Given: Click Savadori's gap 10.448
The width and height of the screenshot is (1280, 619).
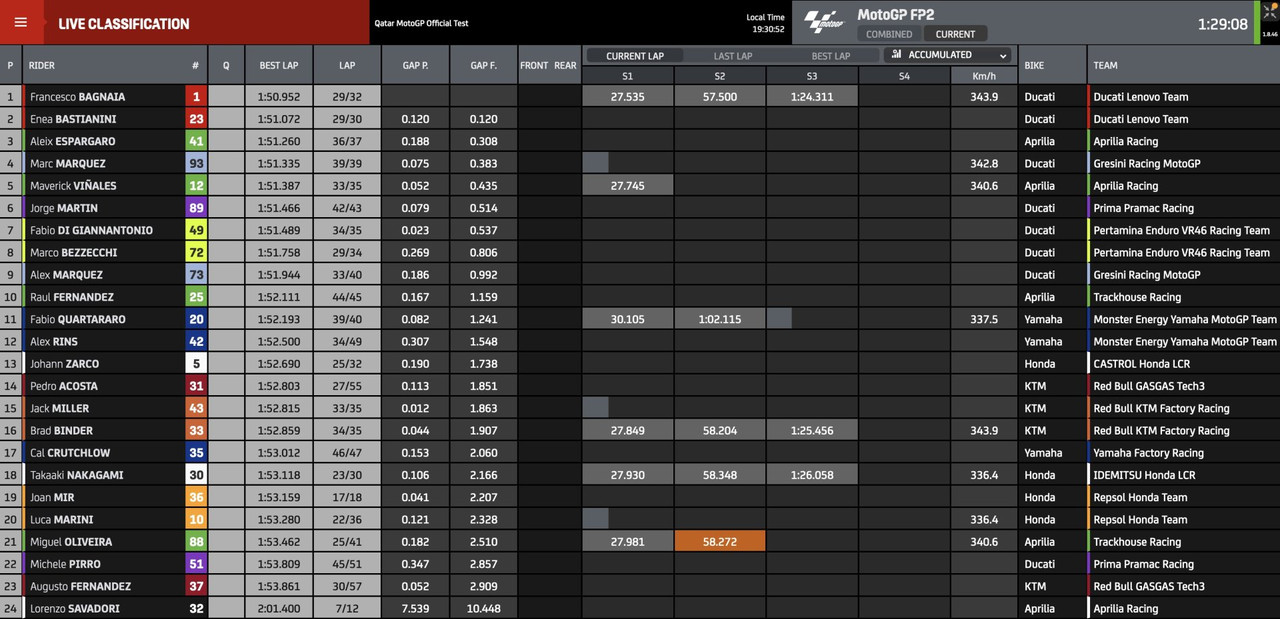Looking at the screenshot, I should pyautogui.click(x=484, y=608).
